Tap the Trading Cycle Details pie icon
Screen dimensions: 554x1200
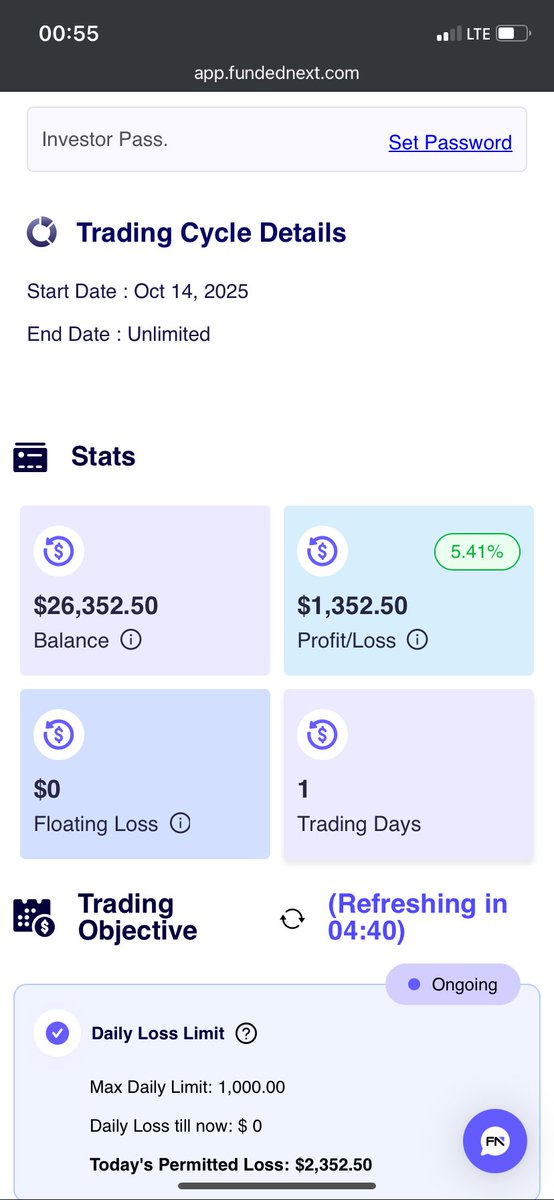click(x=42, y=232)
